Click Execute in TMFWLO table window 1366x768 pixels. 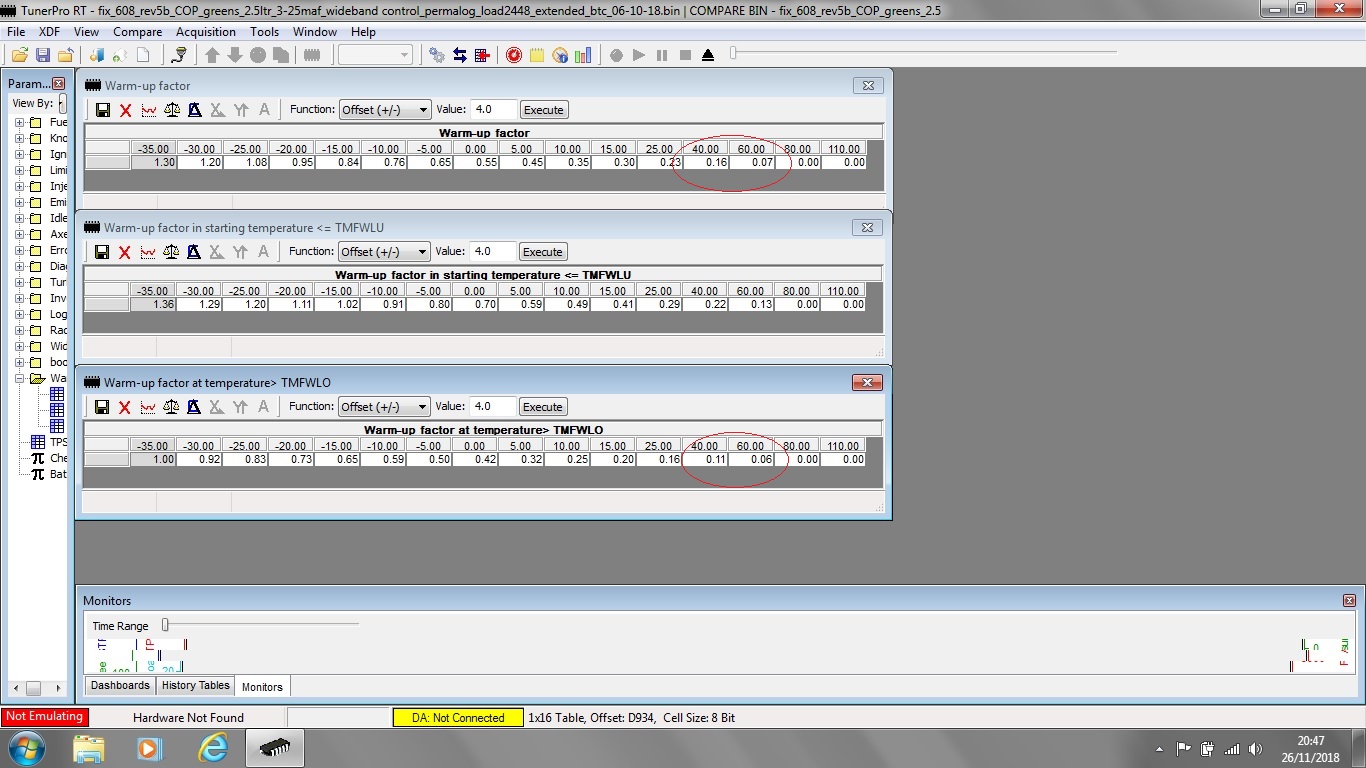coord(543,407)
